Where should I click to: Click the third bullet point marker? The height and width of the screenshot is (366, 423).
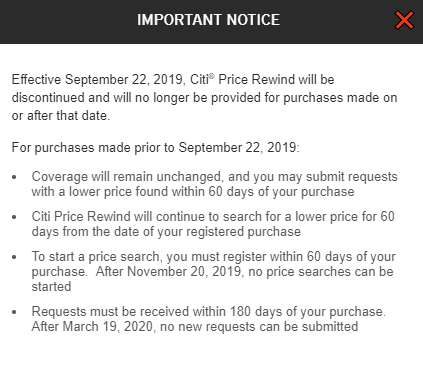click(x=14, y=257)
